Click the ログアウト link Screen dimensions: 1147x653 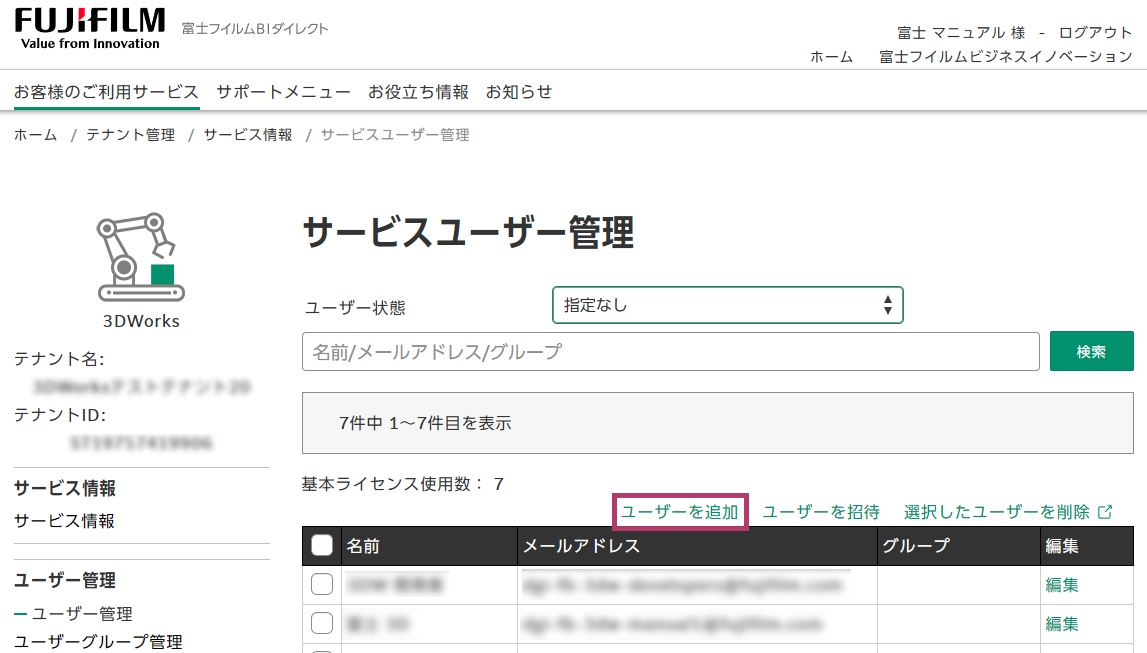1095,33
